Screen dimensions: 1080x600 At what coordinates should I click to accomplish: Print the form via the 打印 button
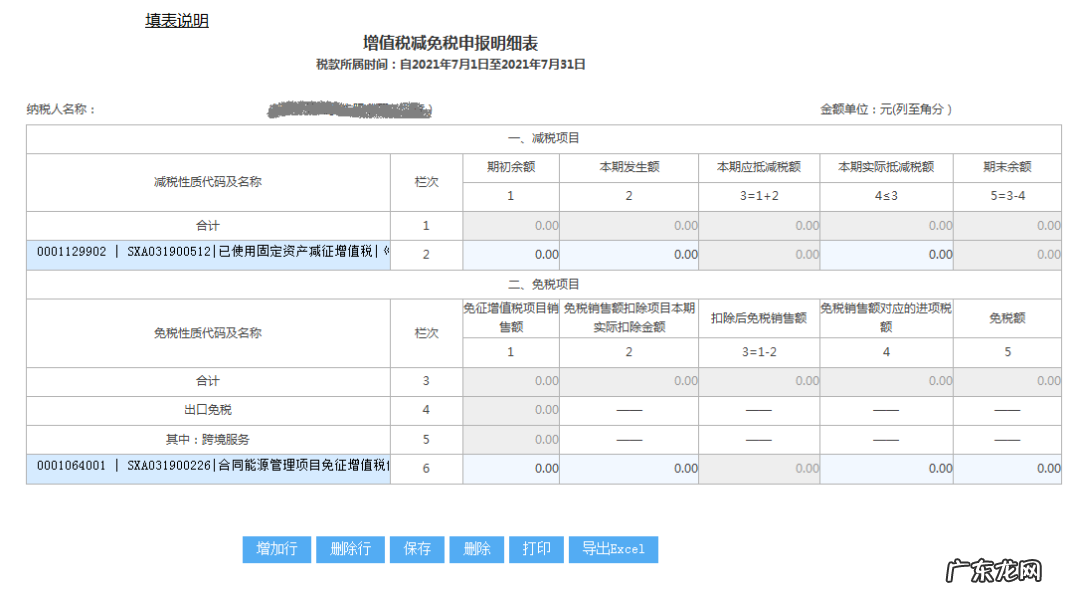pos(537,549)
